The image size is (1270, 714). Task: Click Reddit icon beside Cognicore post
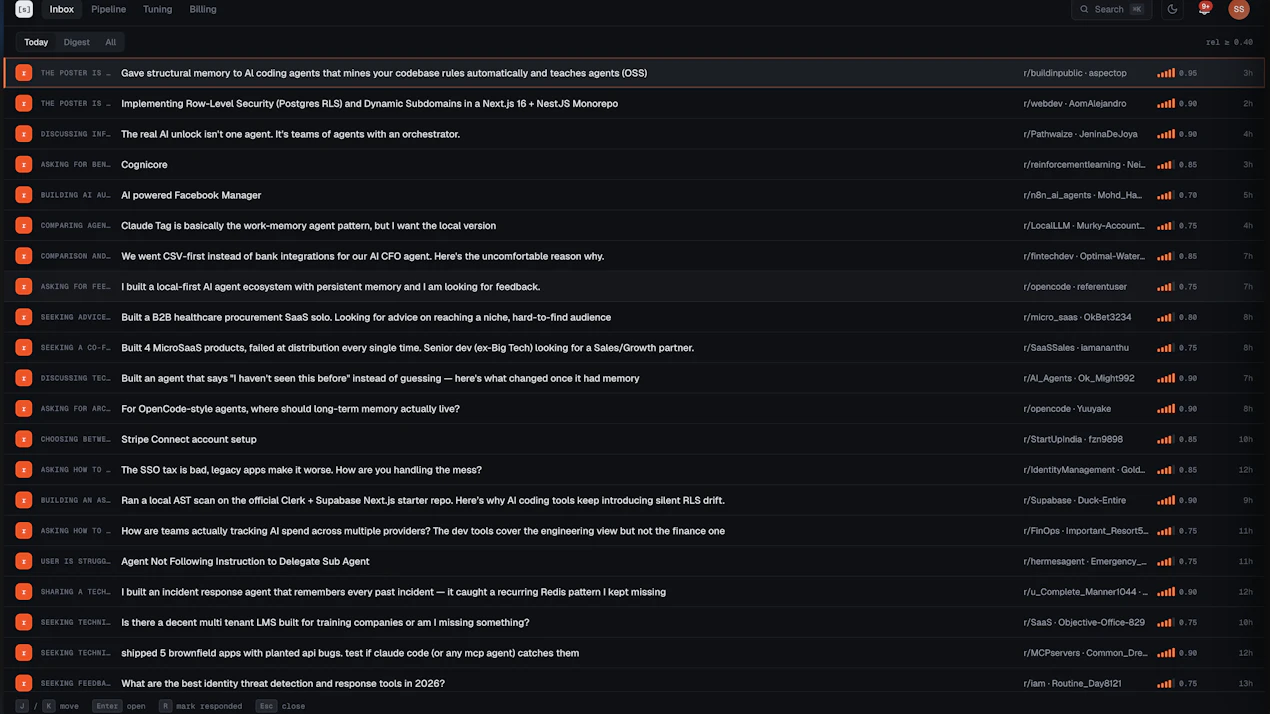point(24,164)
